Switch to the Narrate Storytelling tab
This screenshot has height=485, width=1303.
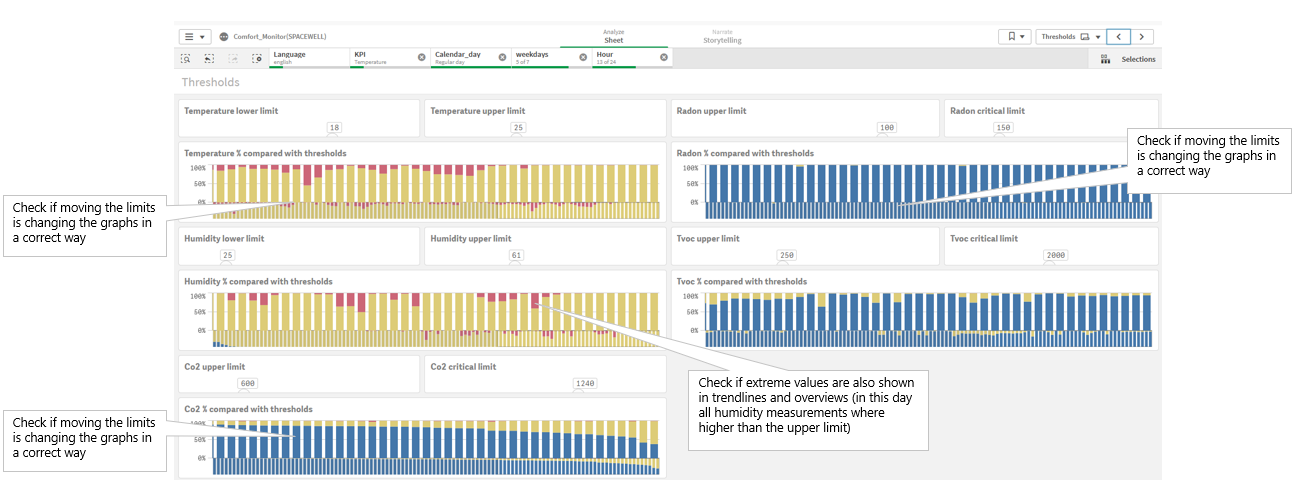click(x=722, y=36)
